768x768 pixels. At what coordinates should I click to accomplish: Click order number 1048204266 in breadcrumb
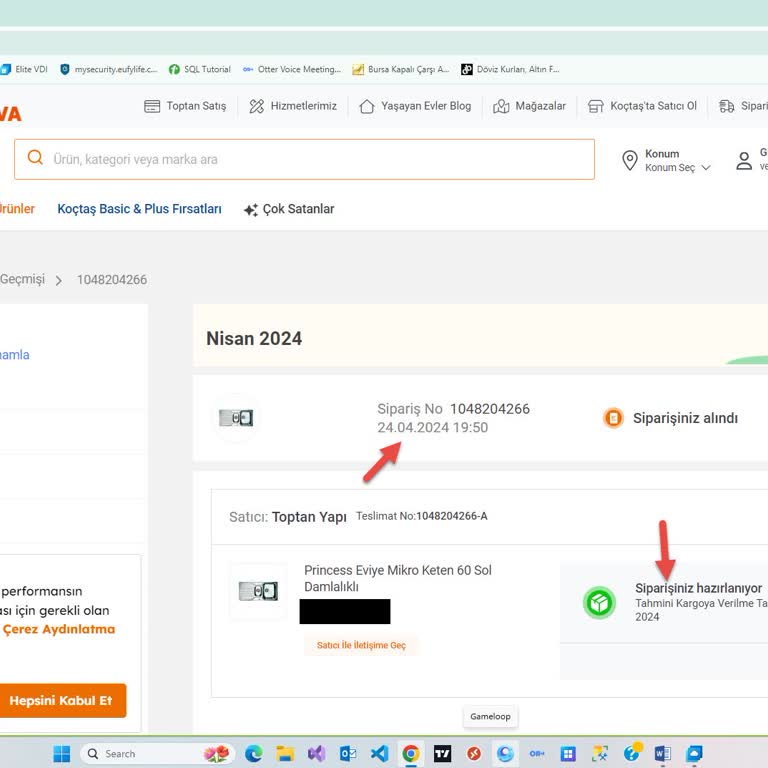(x=112, y=280)
